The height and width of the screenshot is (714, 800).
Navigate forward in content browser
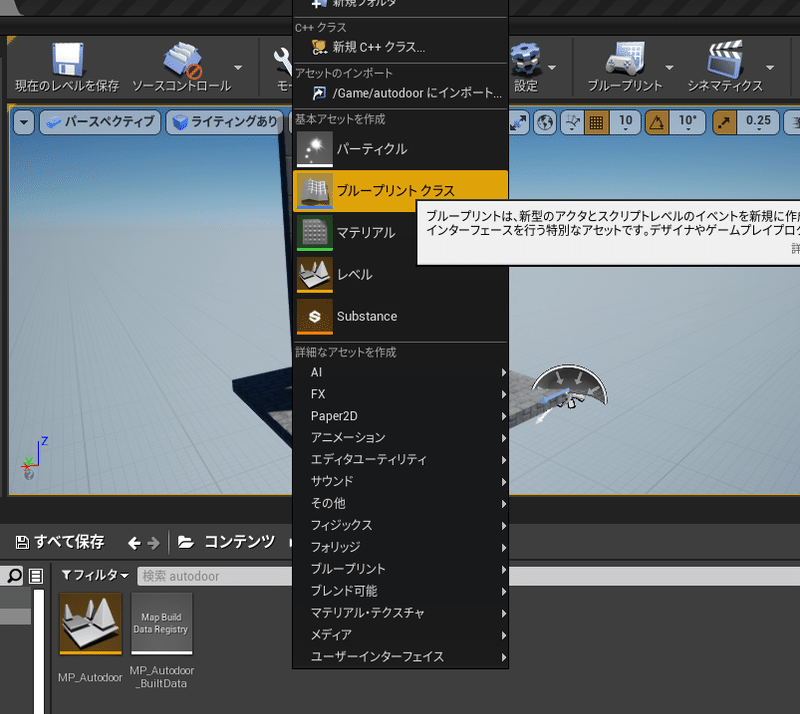153,543
